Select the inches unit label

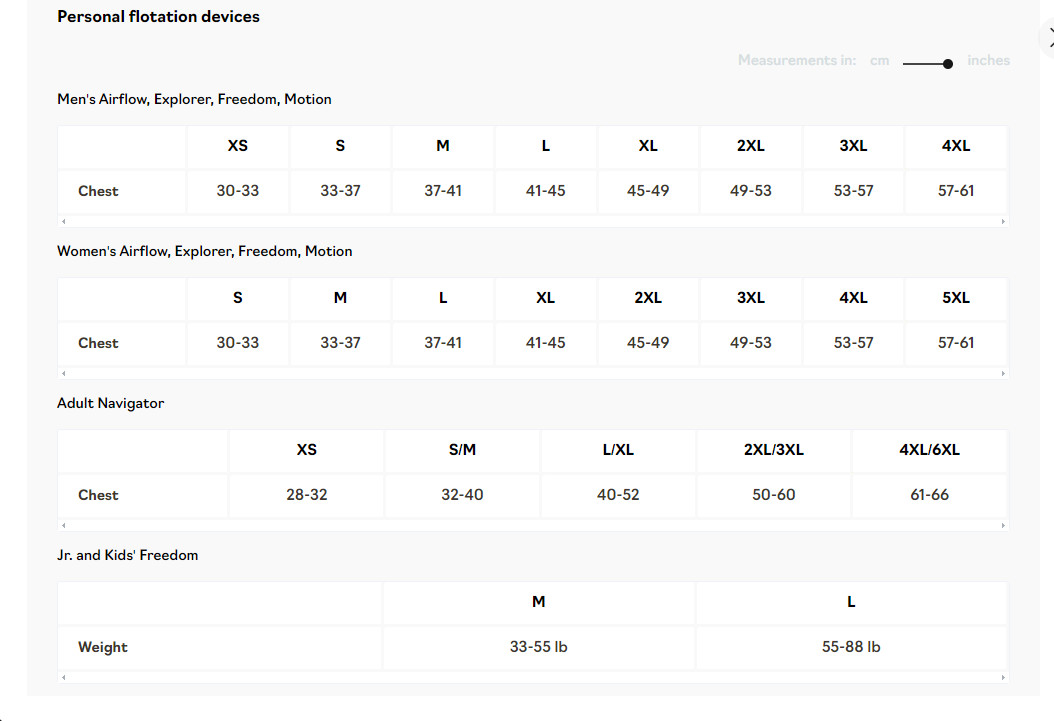(988, 61)
